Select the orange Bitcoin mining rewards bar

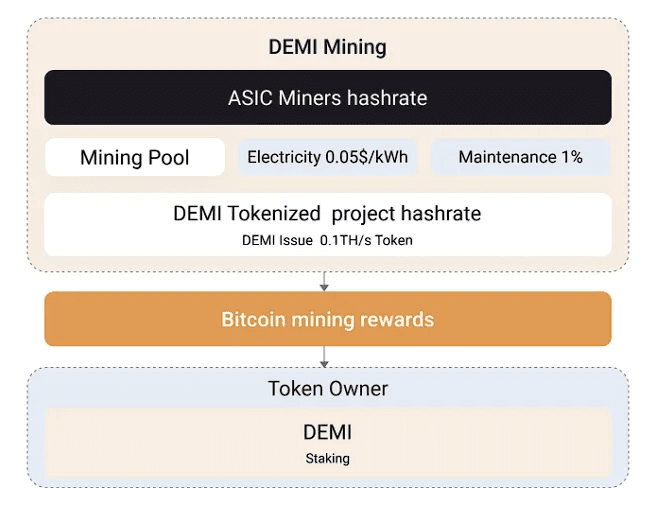pyautogui.click(x=328, y=319)
